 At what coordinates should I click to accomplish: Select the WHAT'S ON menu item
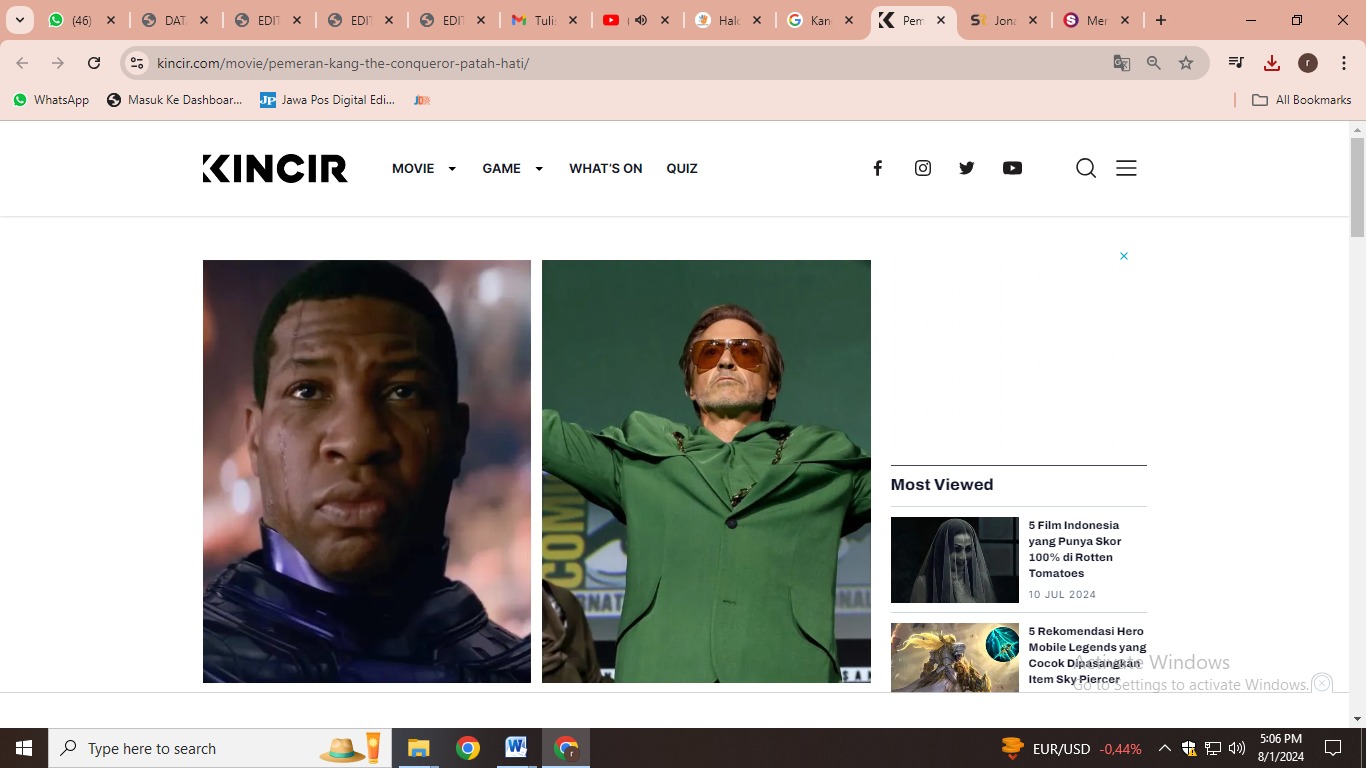[605, 168]
